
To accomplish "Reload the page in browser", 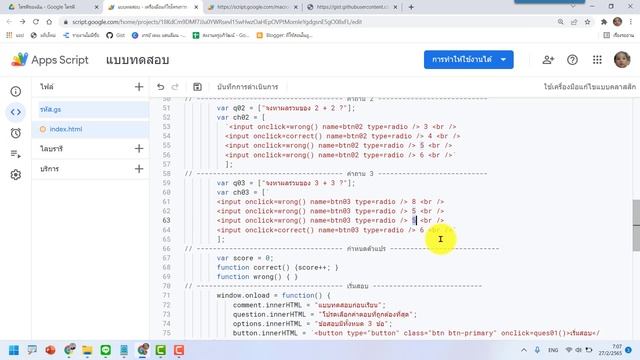I will (x=36, y=22).
